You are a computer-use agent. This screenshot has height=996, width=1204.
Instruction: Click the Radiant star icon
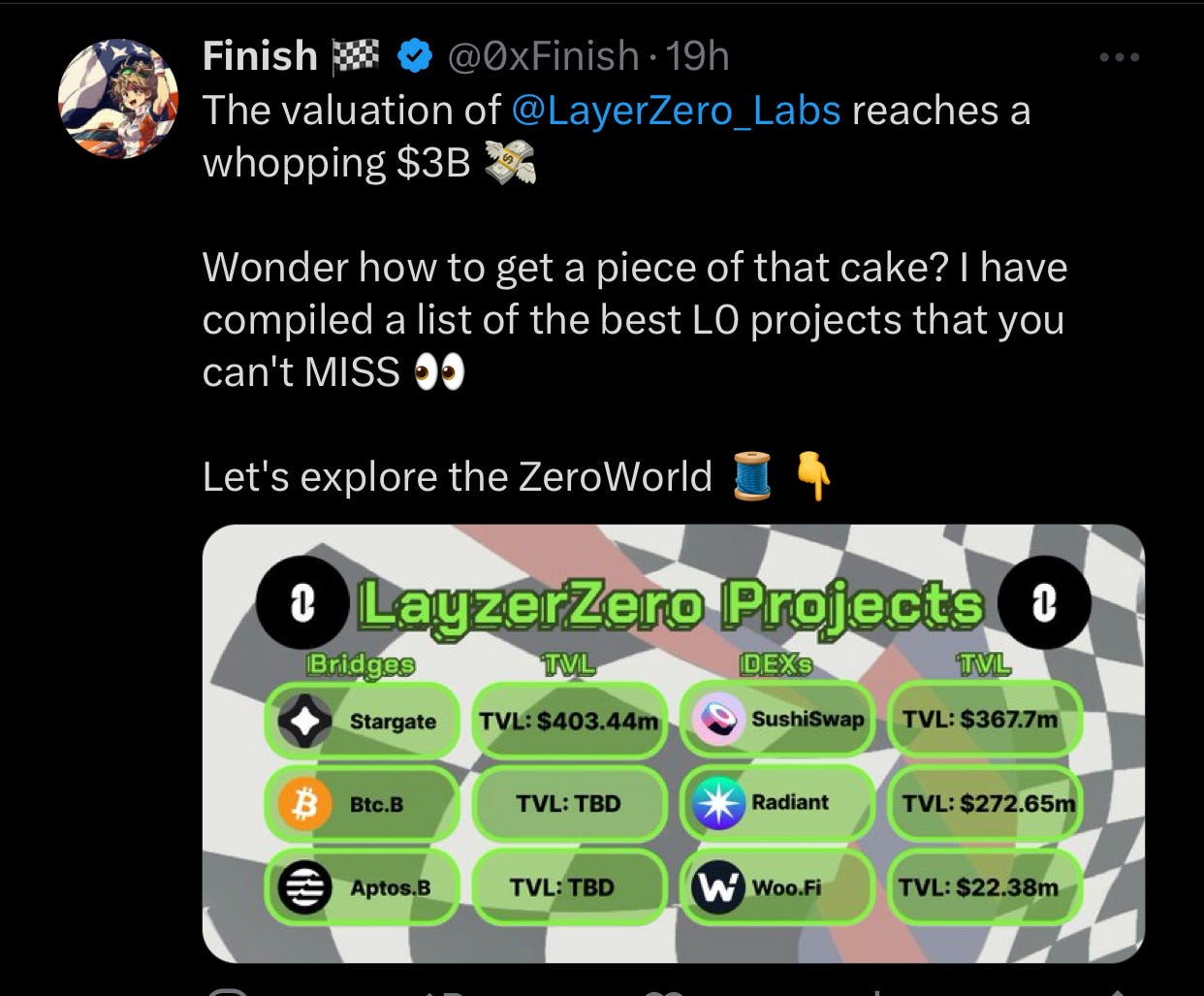(717, 803)
